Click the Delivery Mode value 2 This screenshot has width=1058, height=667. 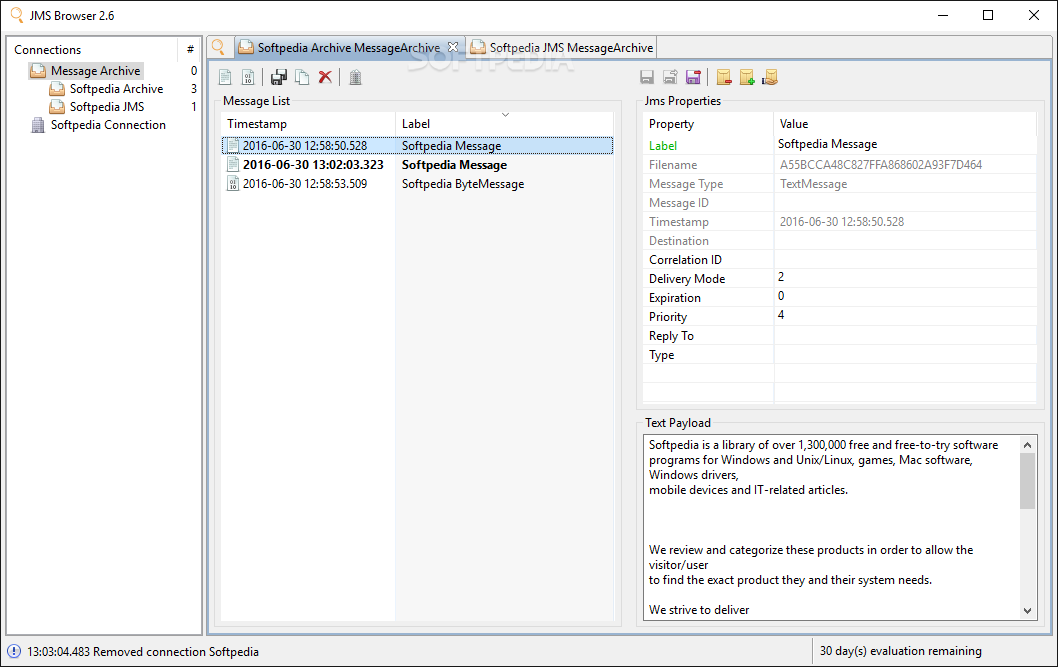click(x=781, y=277)
